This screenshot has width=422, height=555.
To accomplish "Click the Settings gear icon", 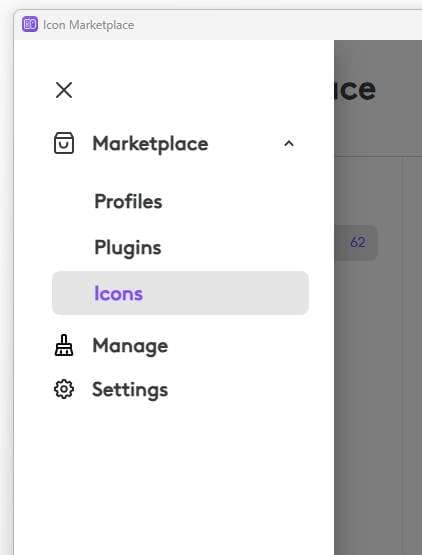I will pos(64,389).
